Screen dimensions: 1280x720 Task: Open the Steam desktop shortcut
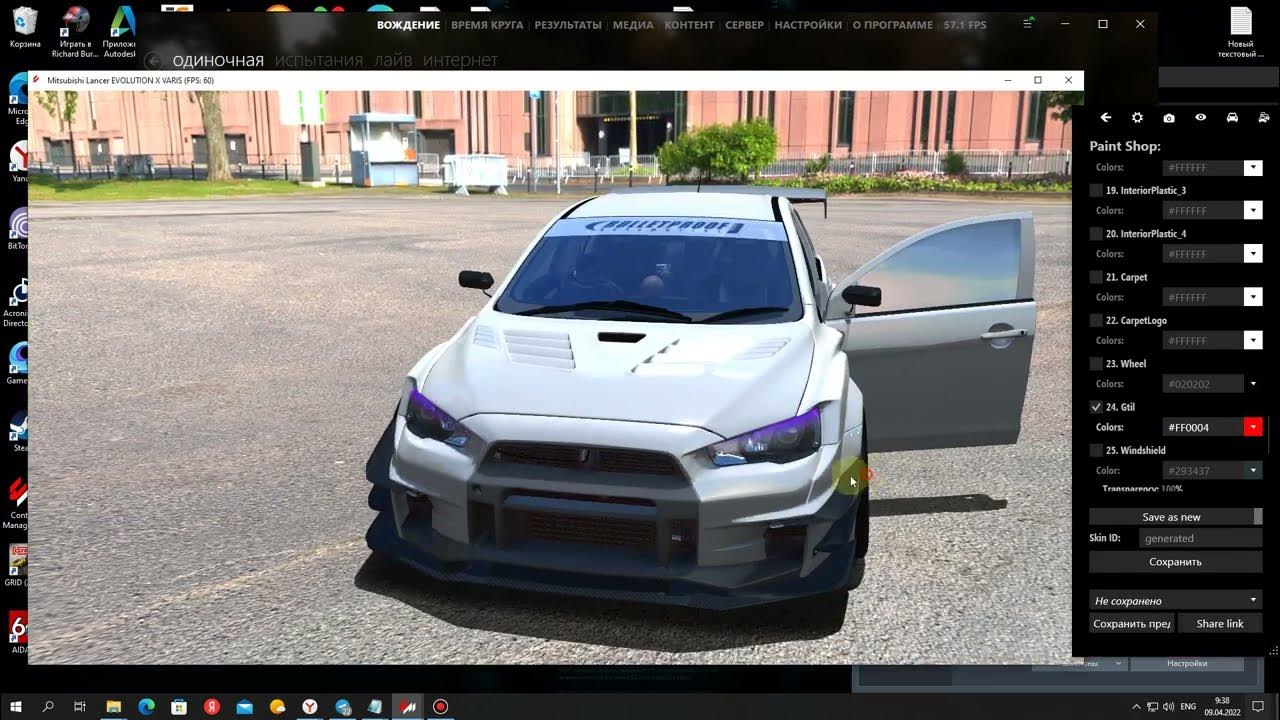pyautogui.click(x=19, y=432)
